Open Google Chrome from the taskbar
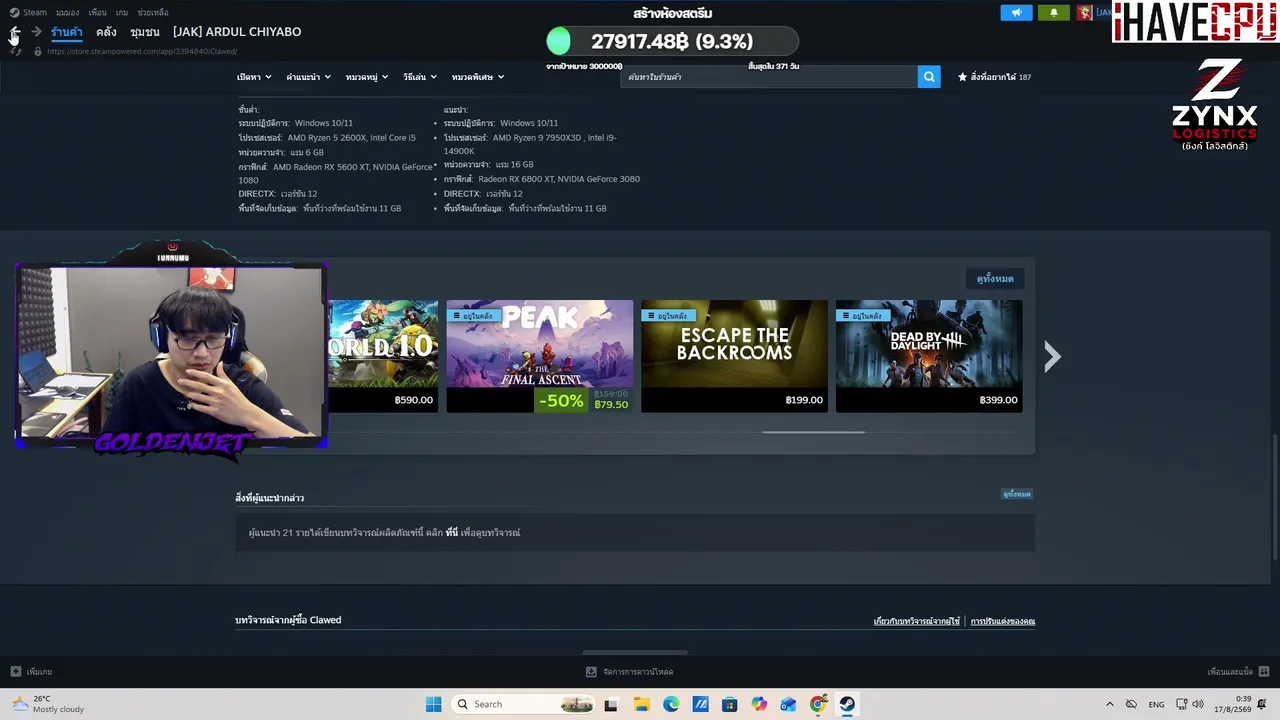Screen dimensions: 1280x720 click(818, 704)
